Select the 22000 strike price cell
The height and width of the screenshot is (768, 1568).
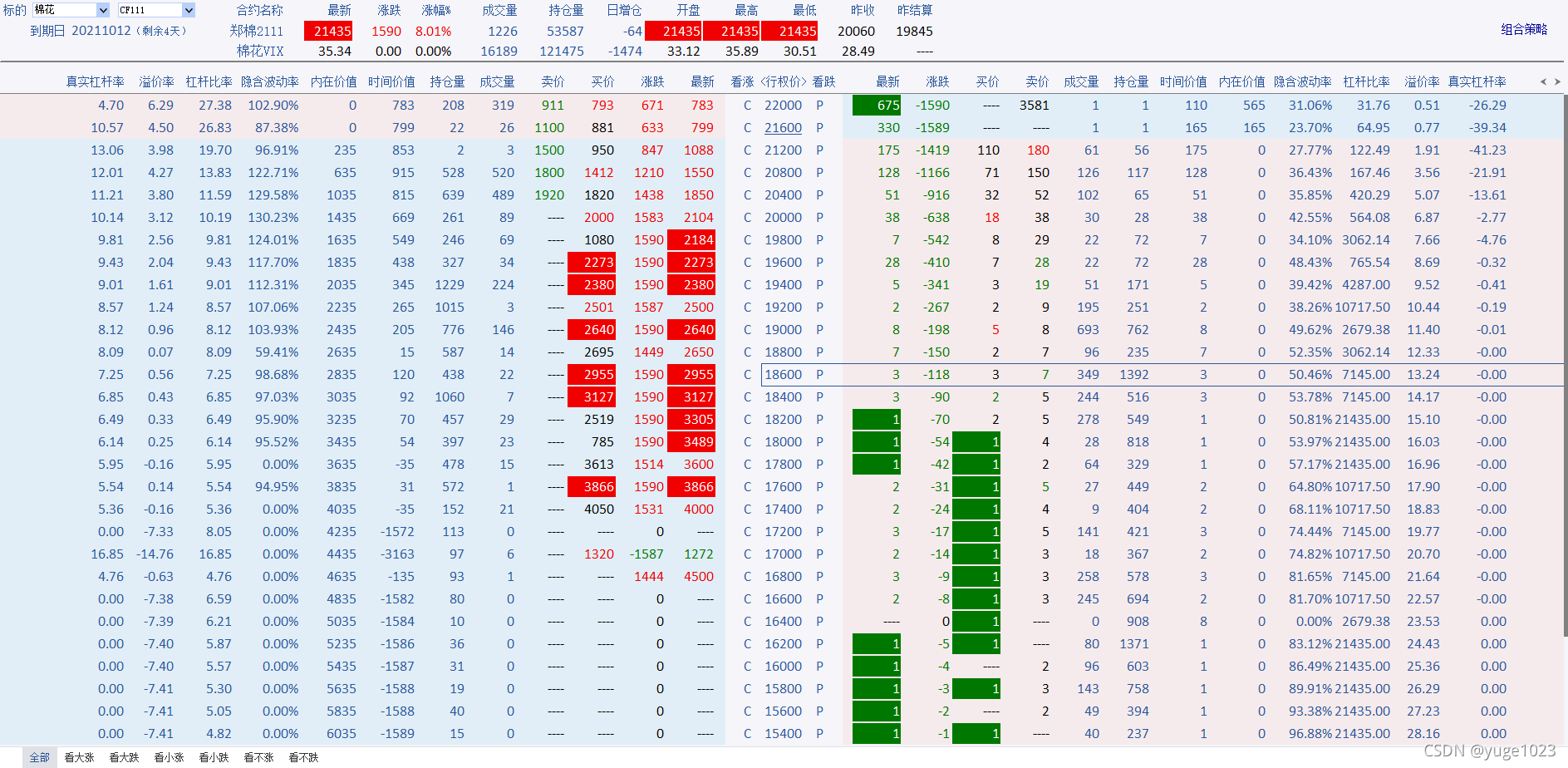tap(784, 106)
